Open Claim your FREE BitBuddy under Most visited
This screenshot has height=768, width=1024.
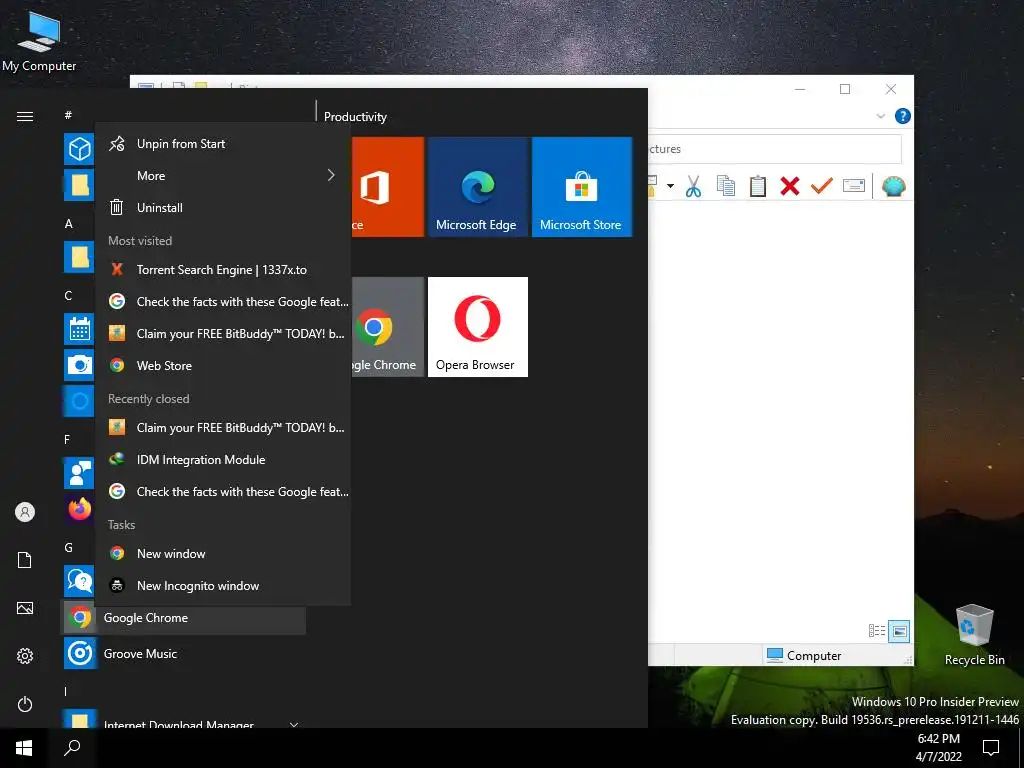tap(223, 334)
